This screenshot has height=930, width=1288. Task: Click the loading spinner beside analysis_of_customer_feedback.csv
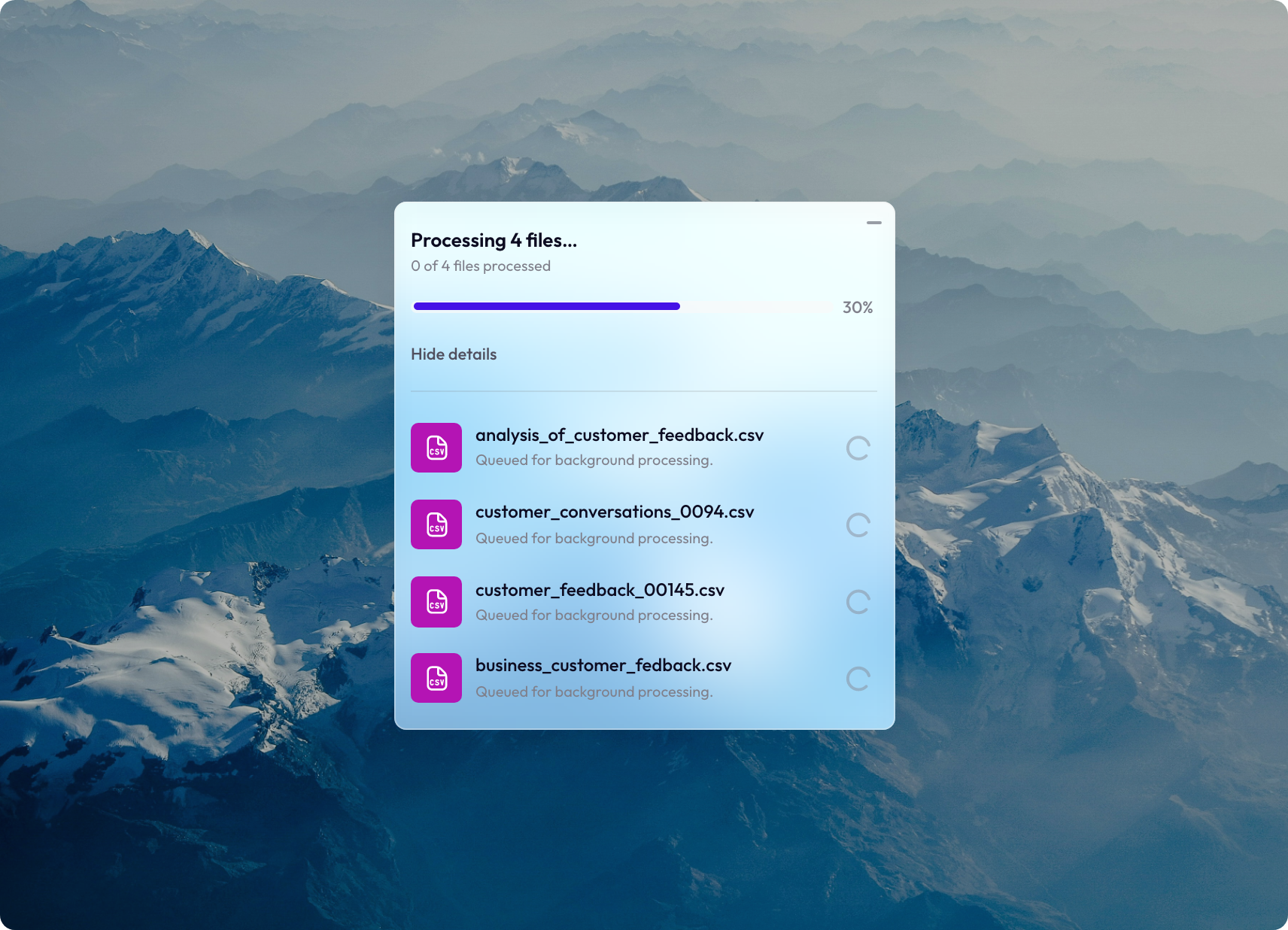click(858, 448)
